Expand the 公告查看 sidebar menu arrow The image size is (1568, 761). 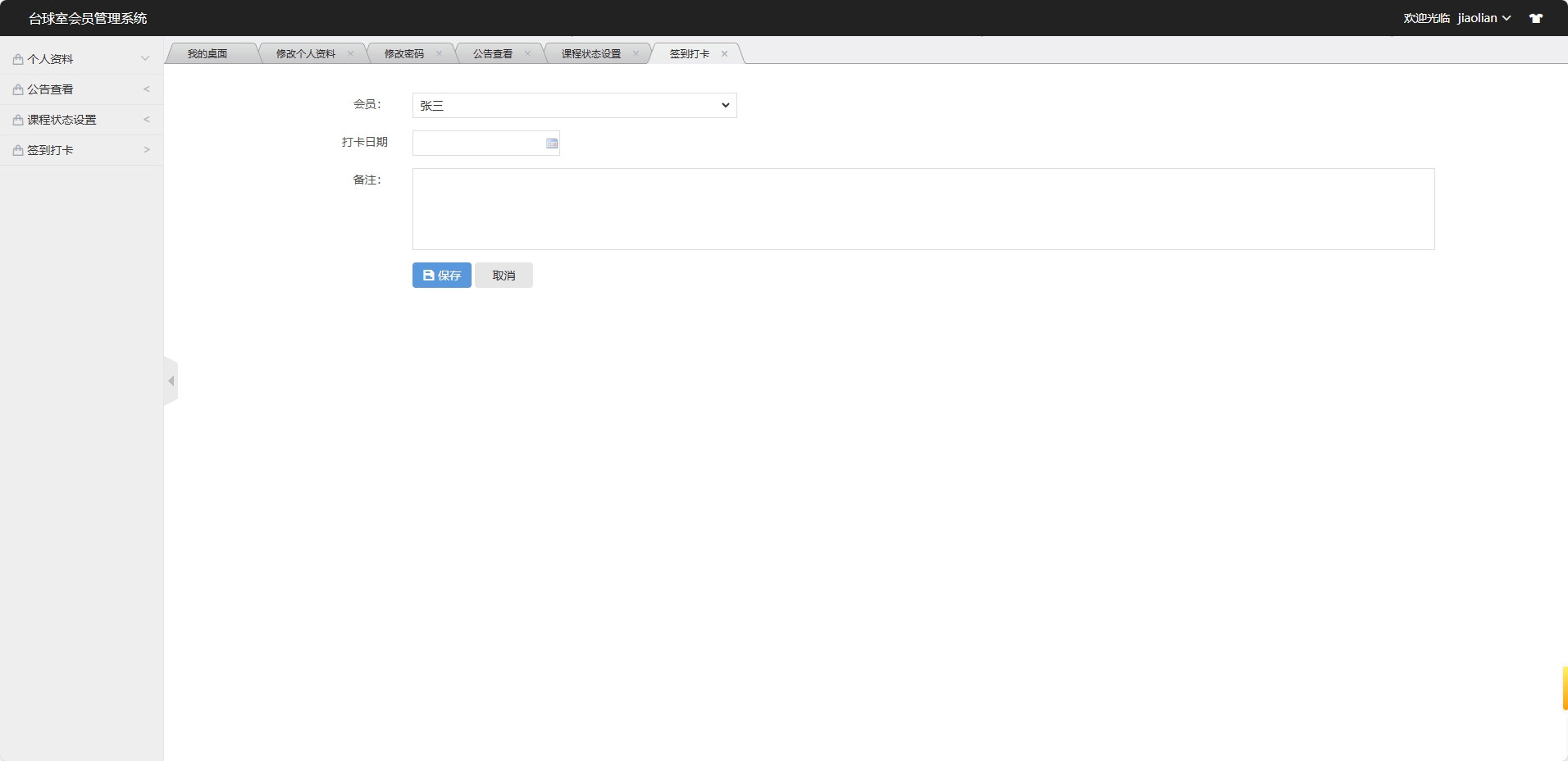pos(147,89)
